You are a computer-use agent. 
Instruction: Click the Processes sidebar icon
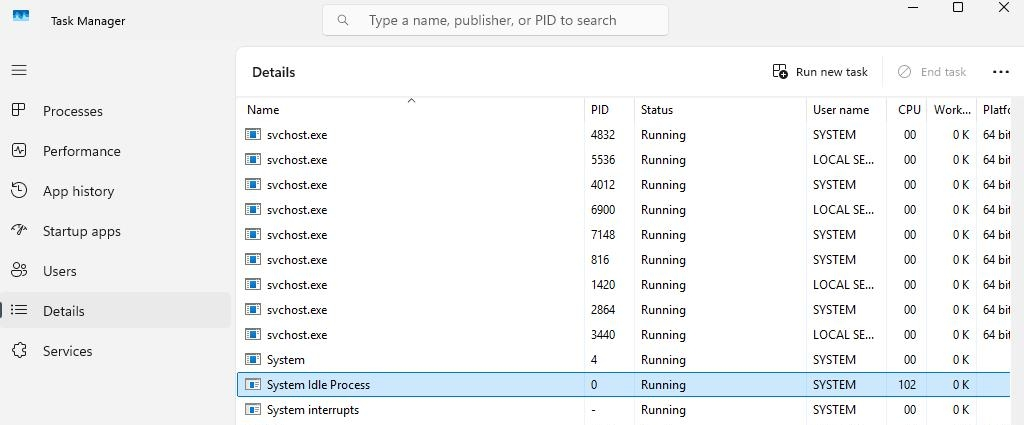[19, 110]
